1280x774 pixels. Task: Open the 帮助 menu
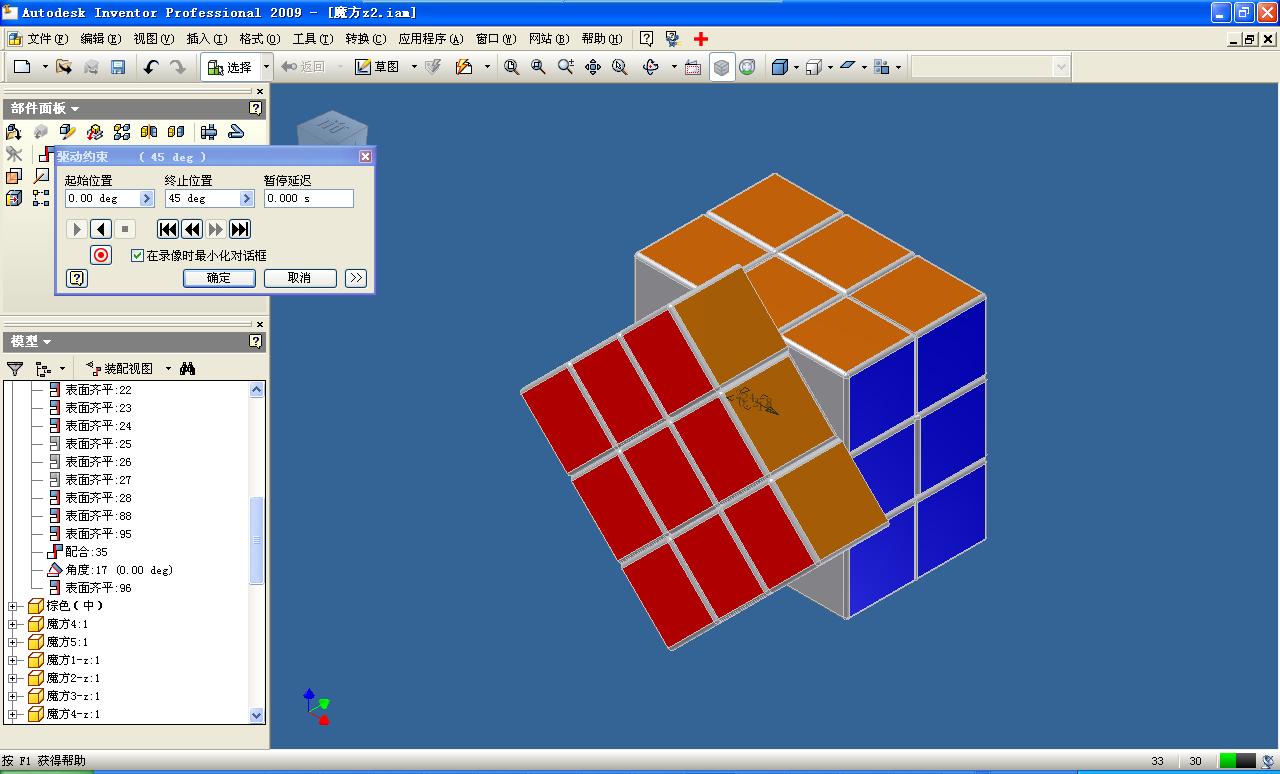point(602,39)
